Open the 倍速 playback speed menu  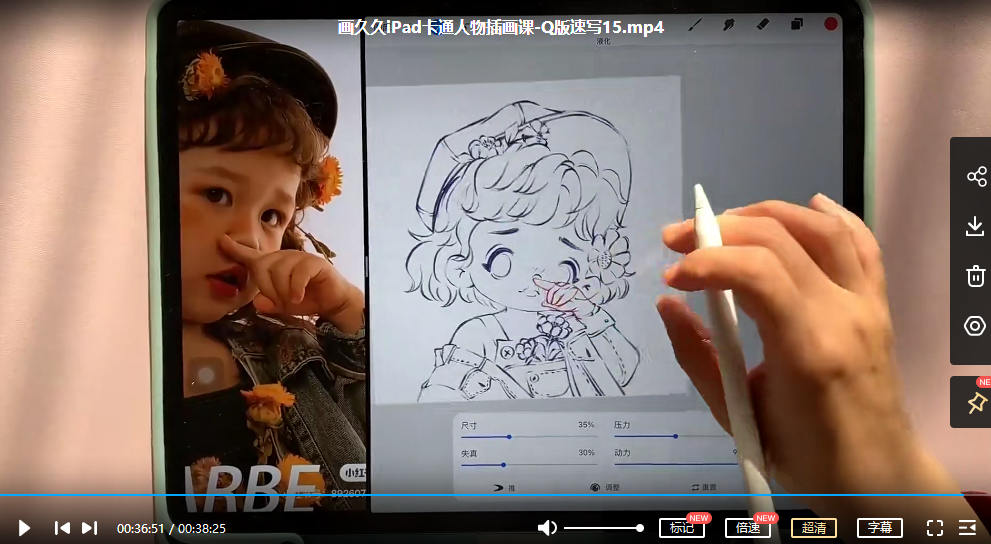747,528
